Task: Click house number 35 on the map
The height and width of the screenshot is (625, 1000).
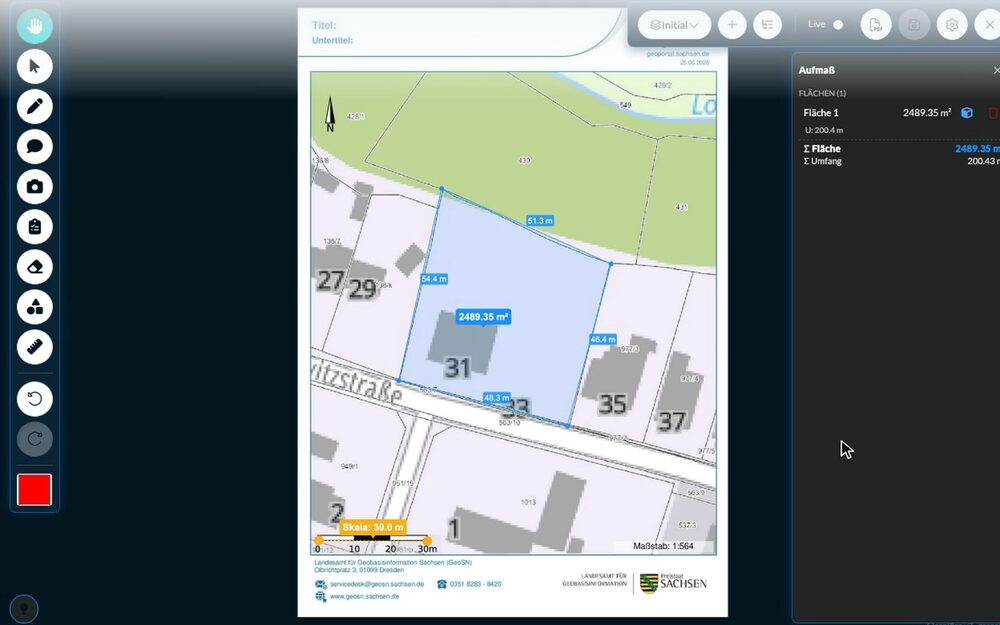Action: point(612,404)
